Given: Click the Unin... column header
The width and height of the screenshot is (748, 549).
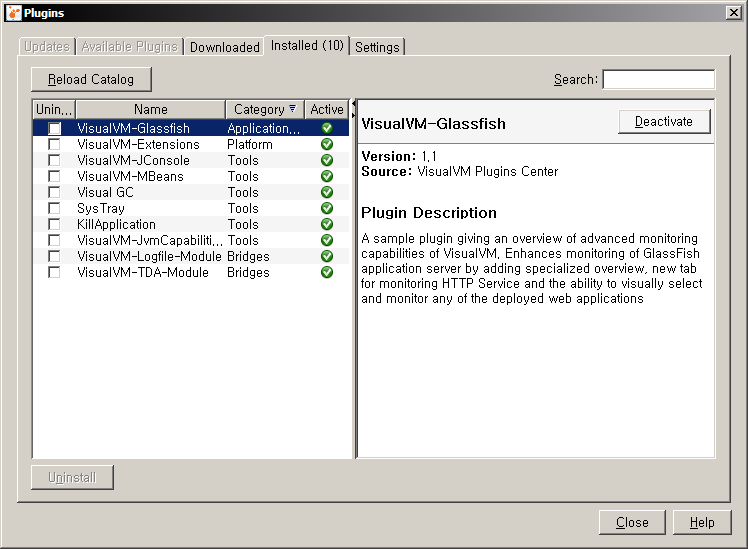Looking at the screenshot, I should pos(54,110).
